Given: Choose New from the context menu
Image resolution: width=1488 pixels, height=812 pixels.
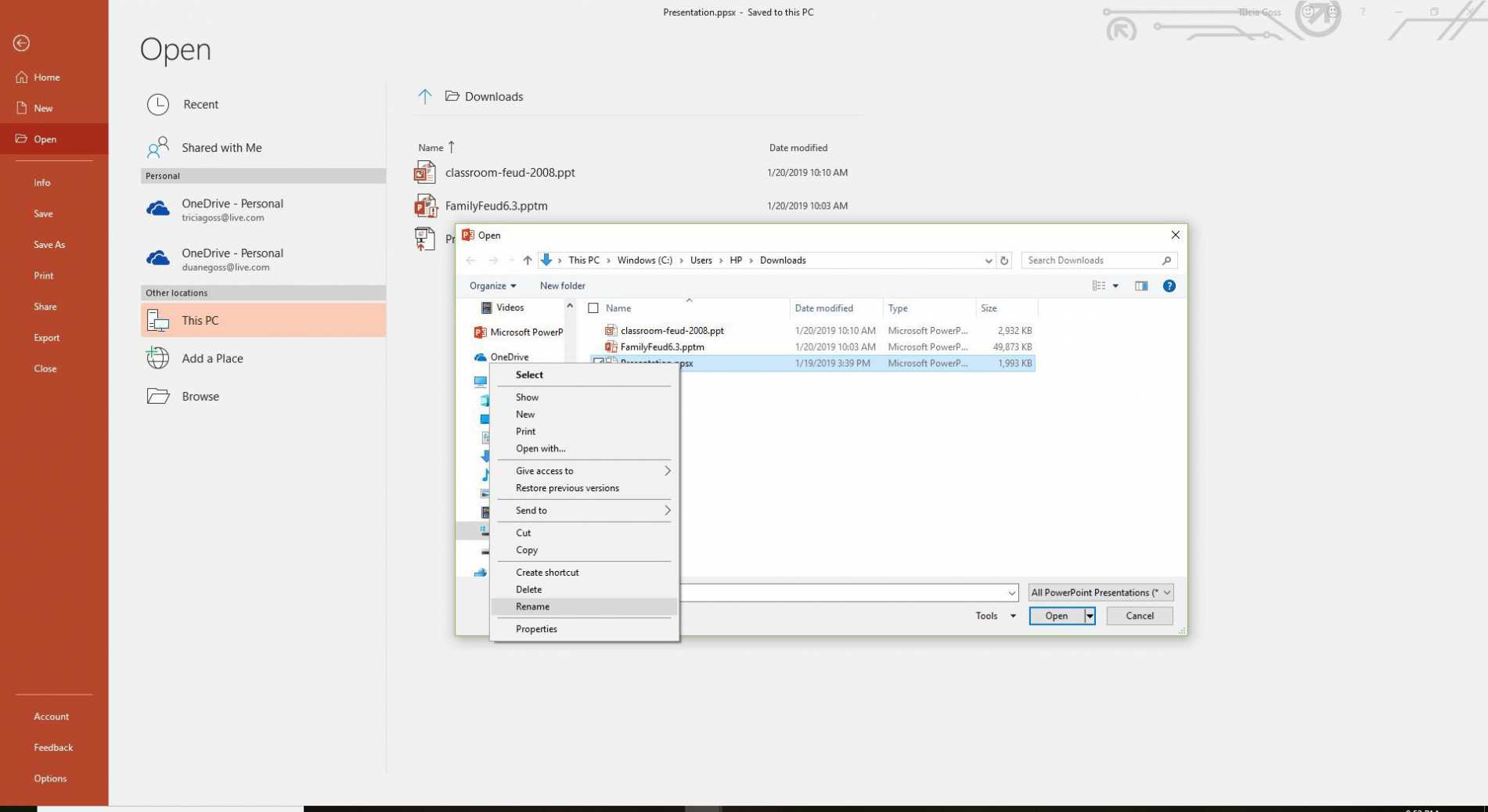Looking at the screenshot, I should 584,415.
